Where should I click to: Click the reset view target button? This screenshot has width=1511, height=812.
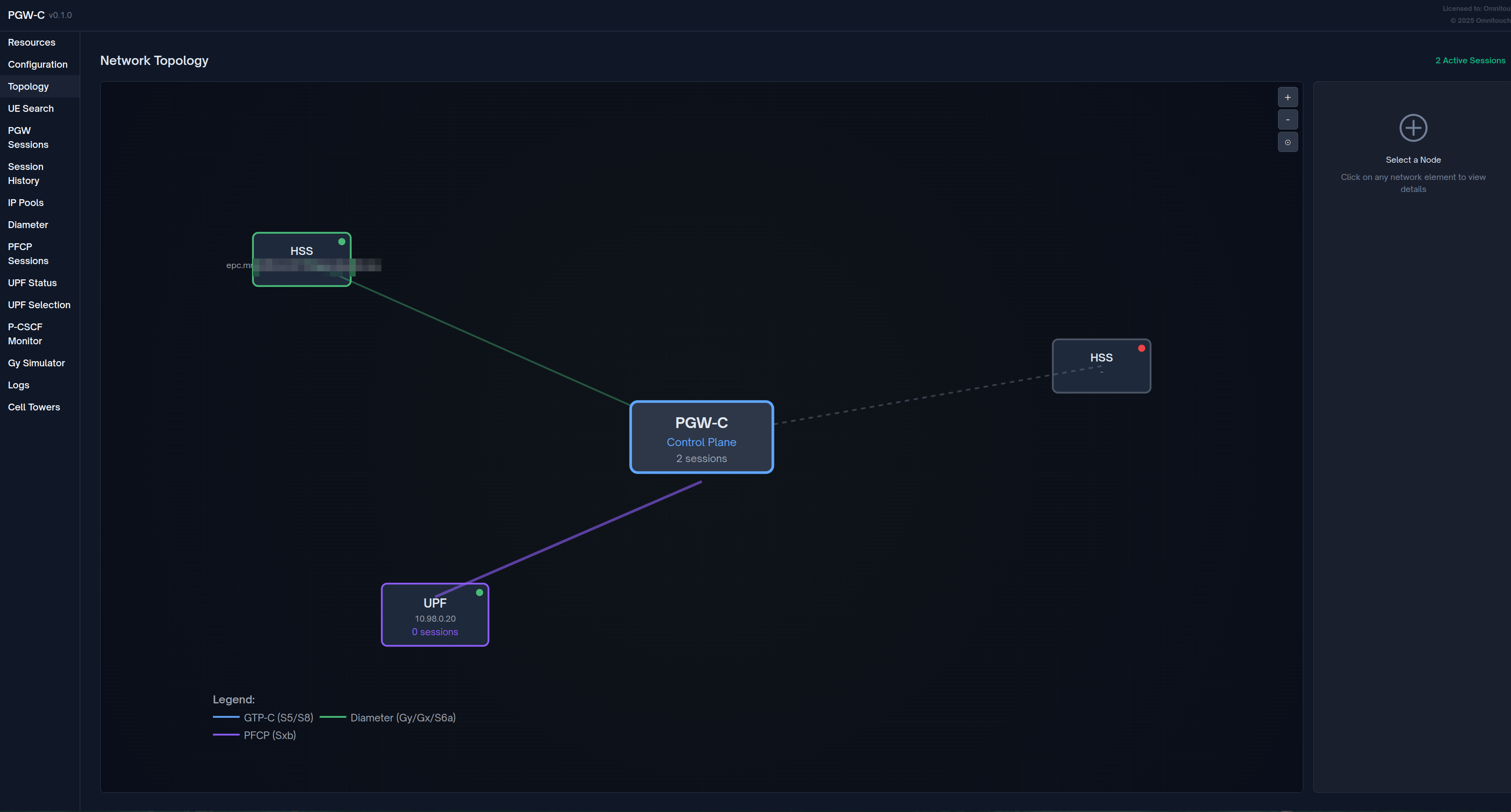tap(1288, 142)
